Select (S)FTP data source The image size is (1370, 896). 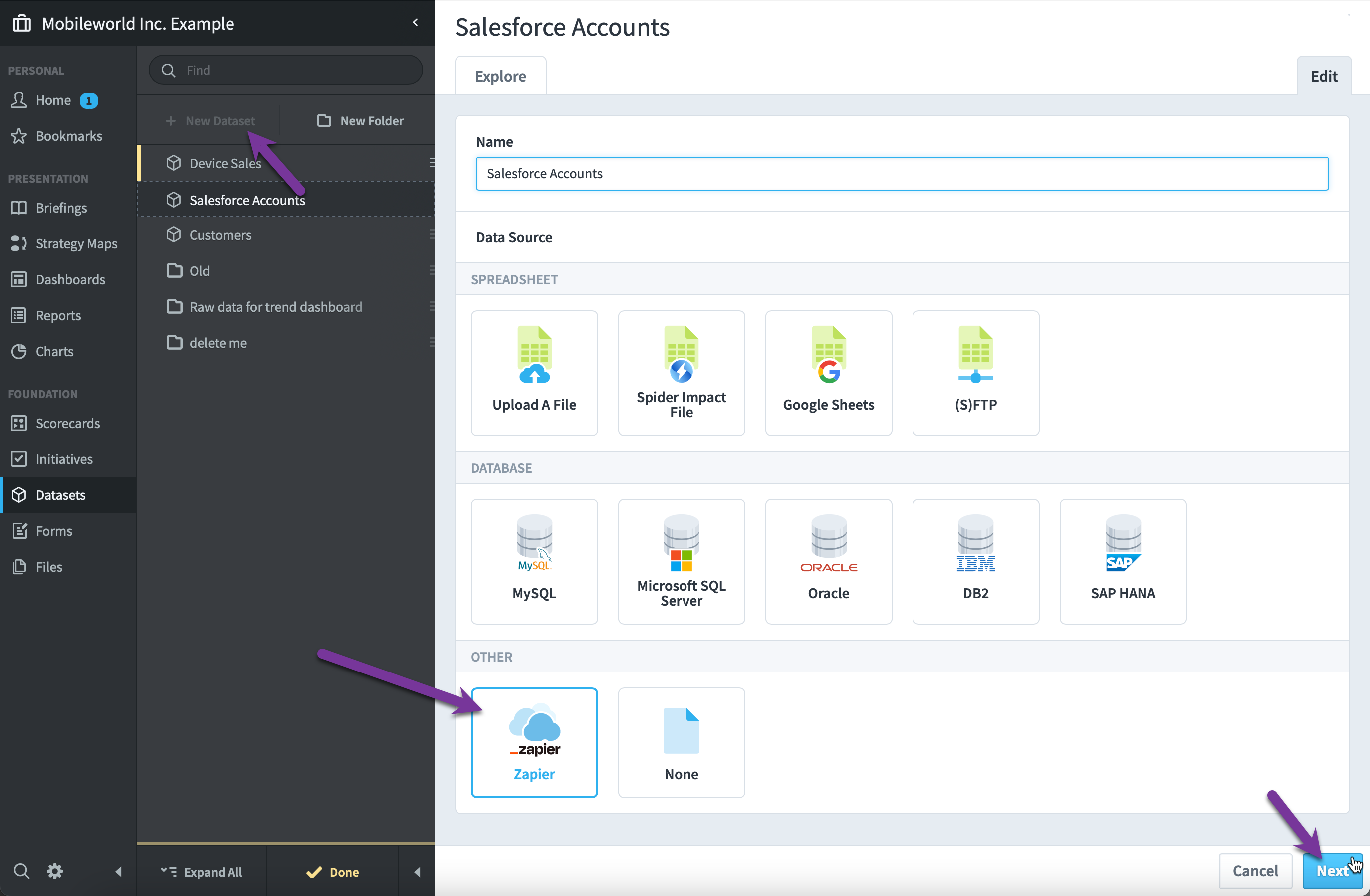pyautogui.click(x=976, y=373)
